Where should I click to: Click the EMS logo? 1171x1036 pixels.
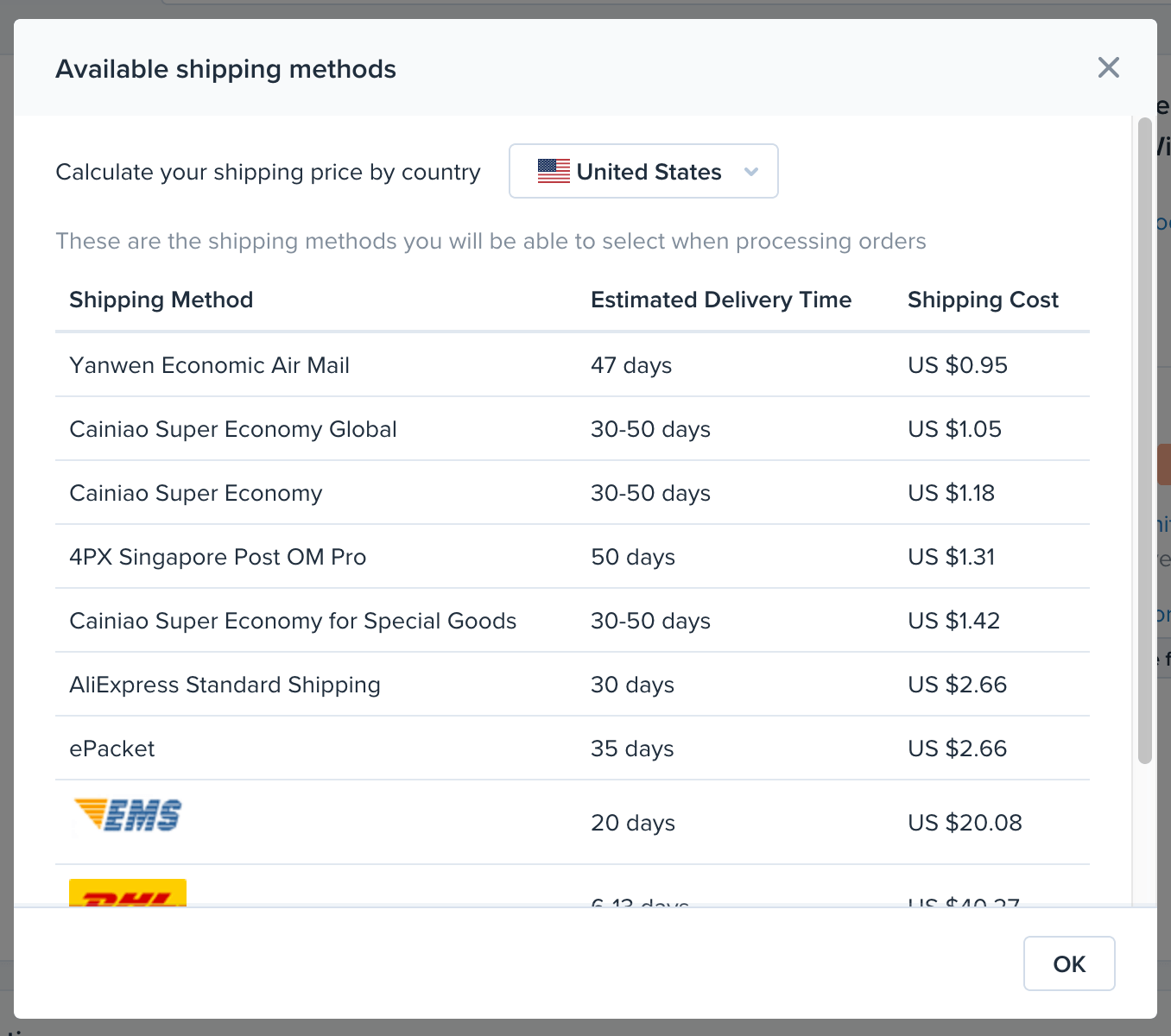click(x=128, y=814)
